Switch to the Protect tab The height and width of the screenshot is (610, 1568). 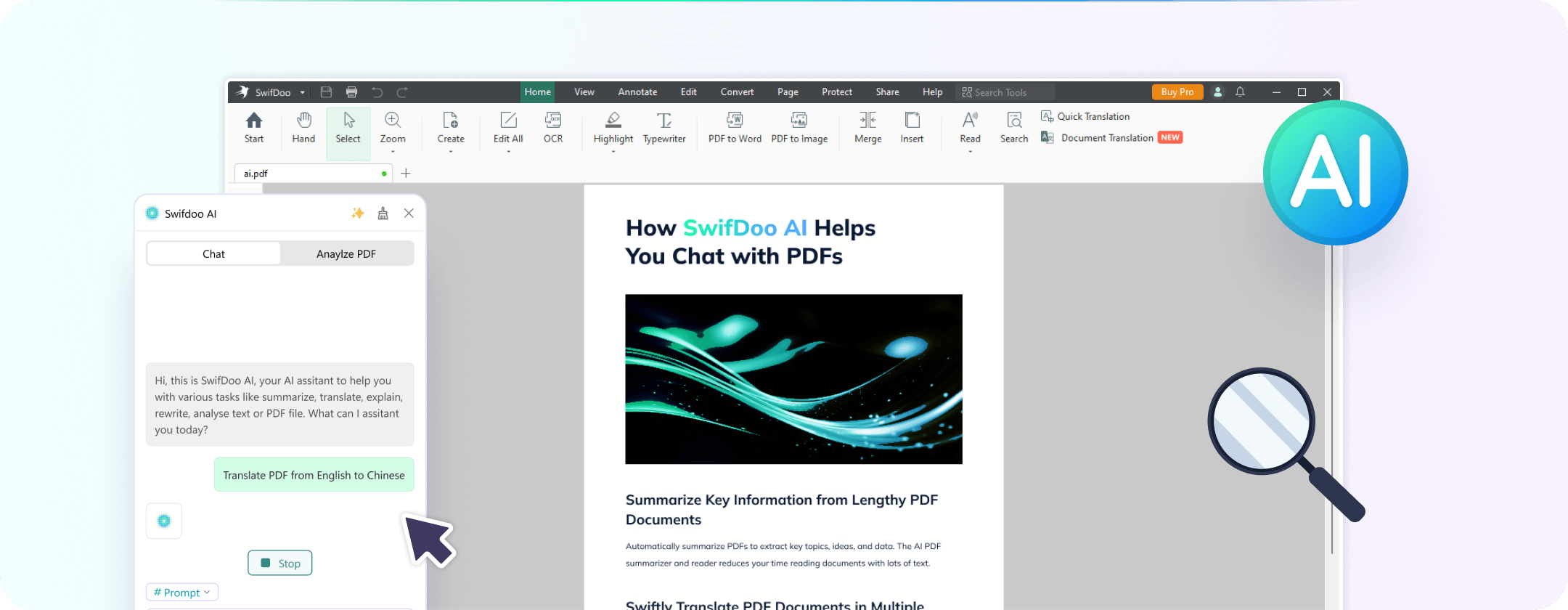[x=837, y=92]
